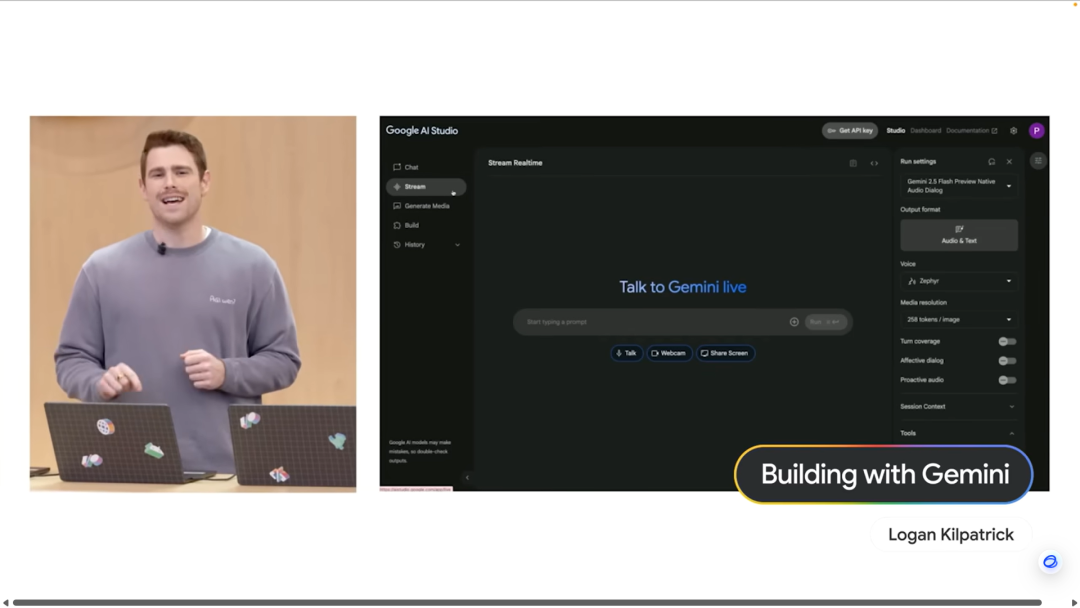Image resolution: width=1080 pixels, height=608 pixels.
Task: Click the plus icon in the prompt box
Action: click(794, 322)
